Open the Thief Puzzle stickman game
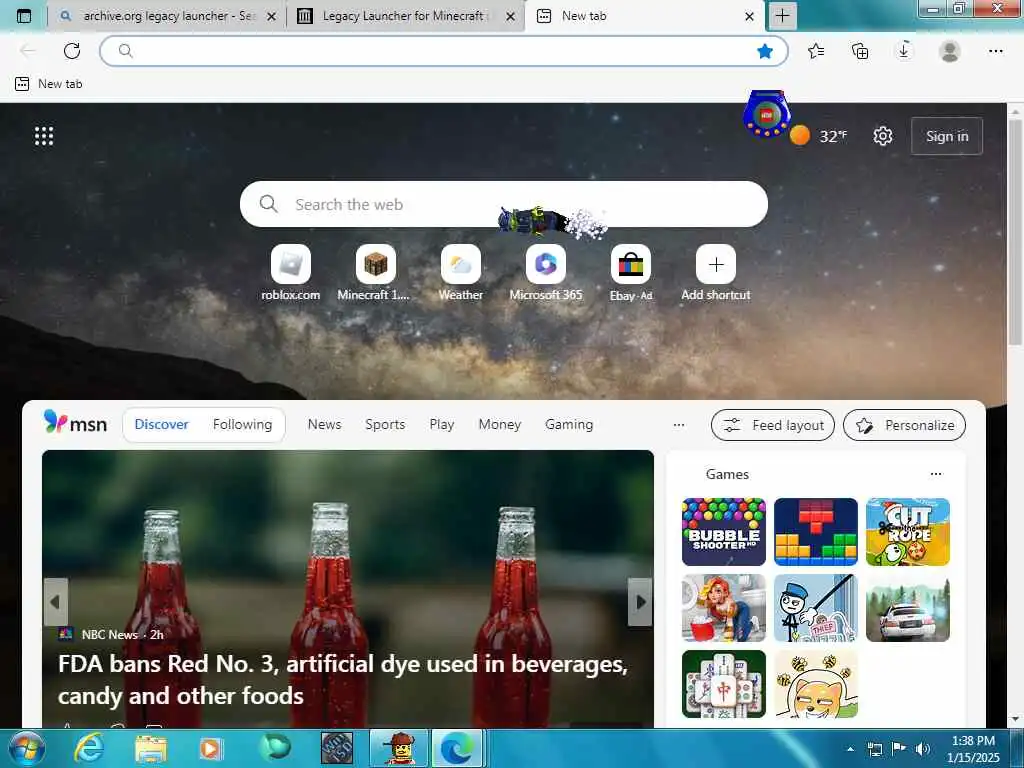Viewport: 1024px width, 768px height. 816,608
